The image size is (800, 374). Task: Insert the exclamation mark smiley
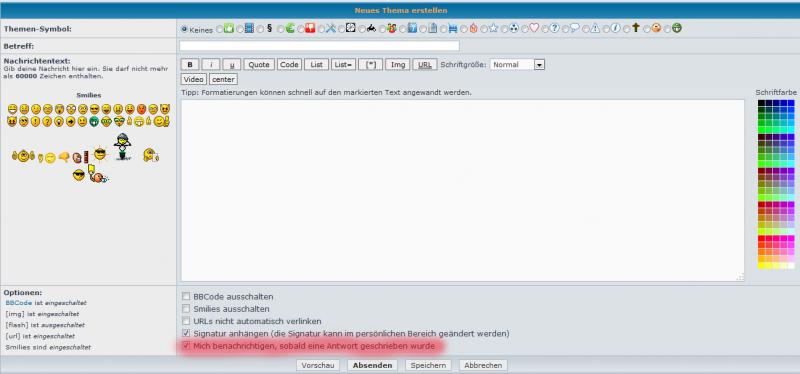point(35,121)
